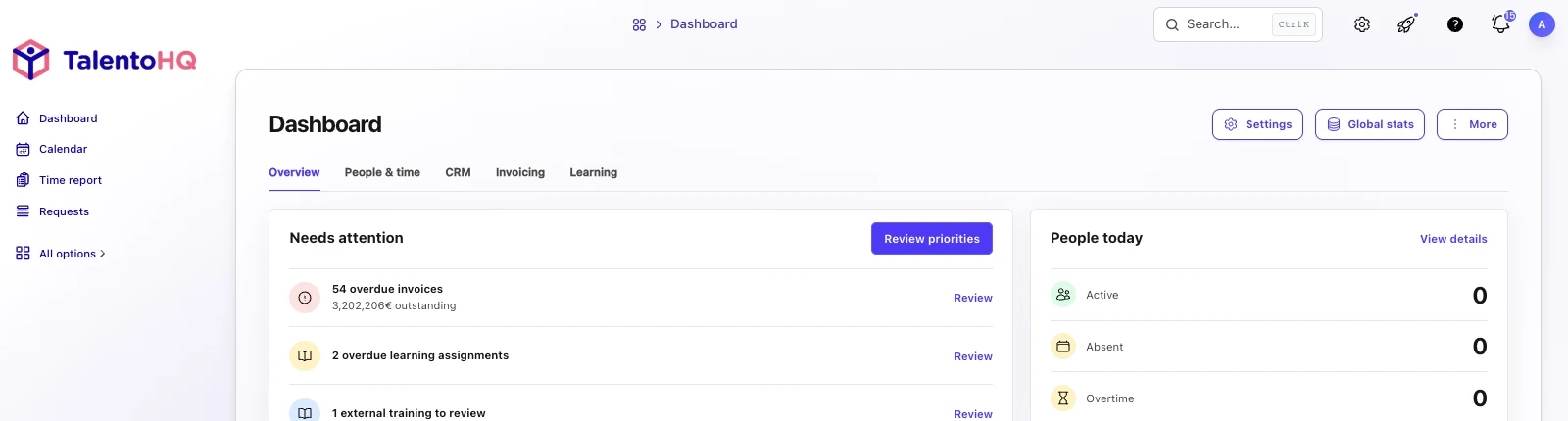The height and width of the screenshot is (421, 1568).
Task: Click the rocket icon in top bar
Action: click(x=1407, y=24)
